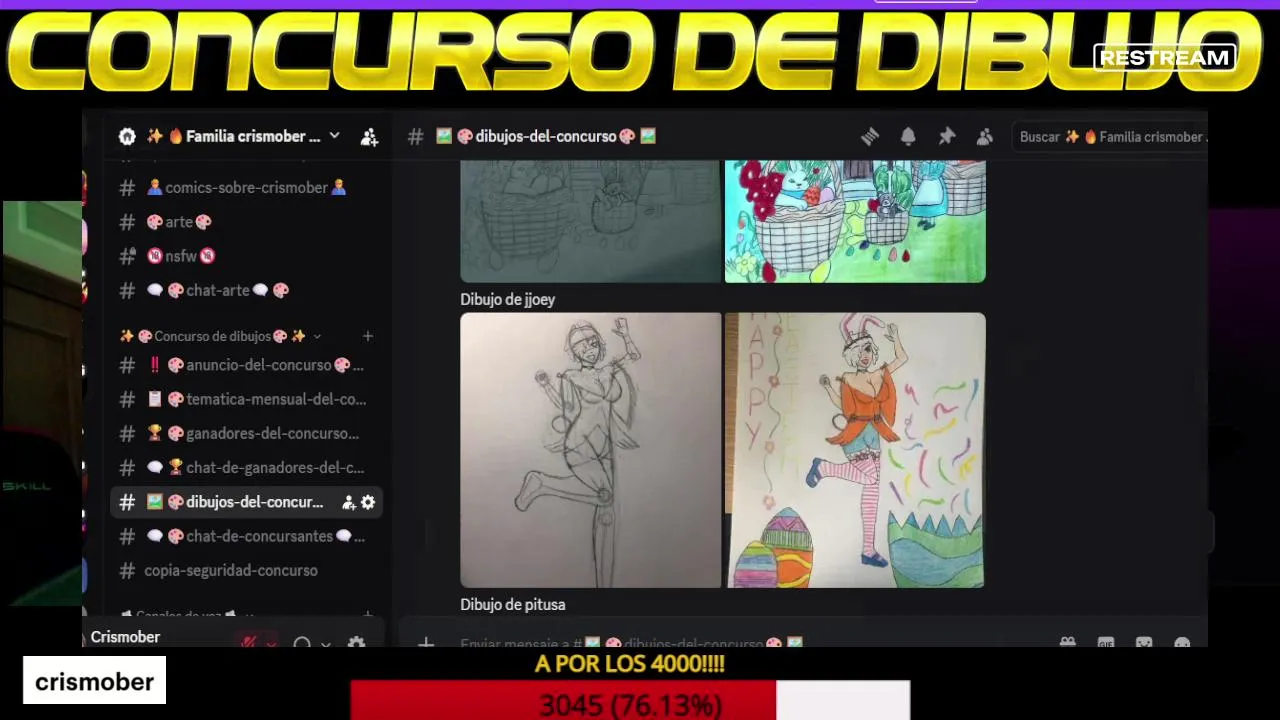Click the channel hash icon in header

point(416,137)
